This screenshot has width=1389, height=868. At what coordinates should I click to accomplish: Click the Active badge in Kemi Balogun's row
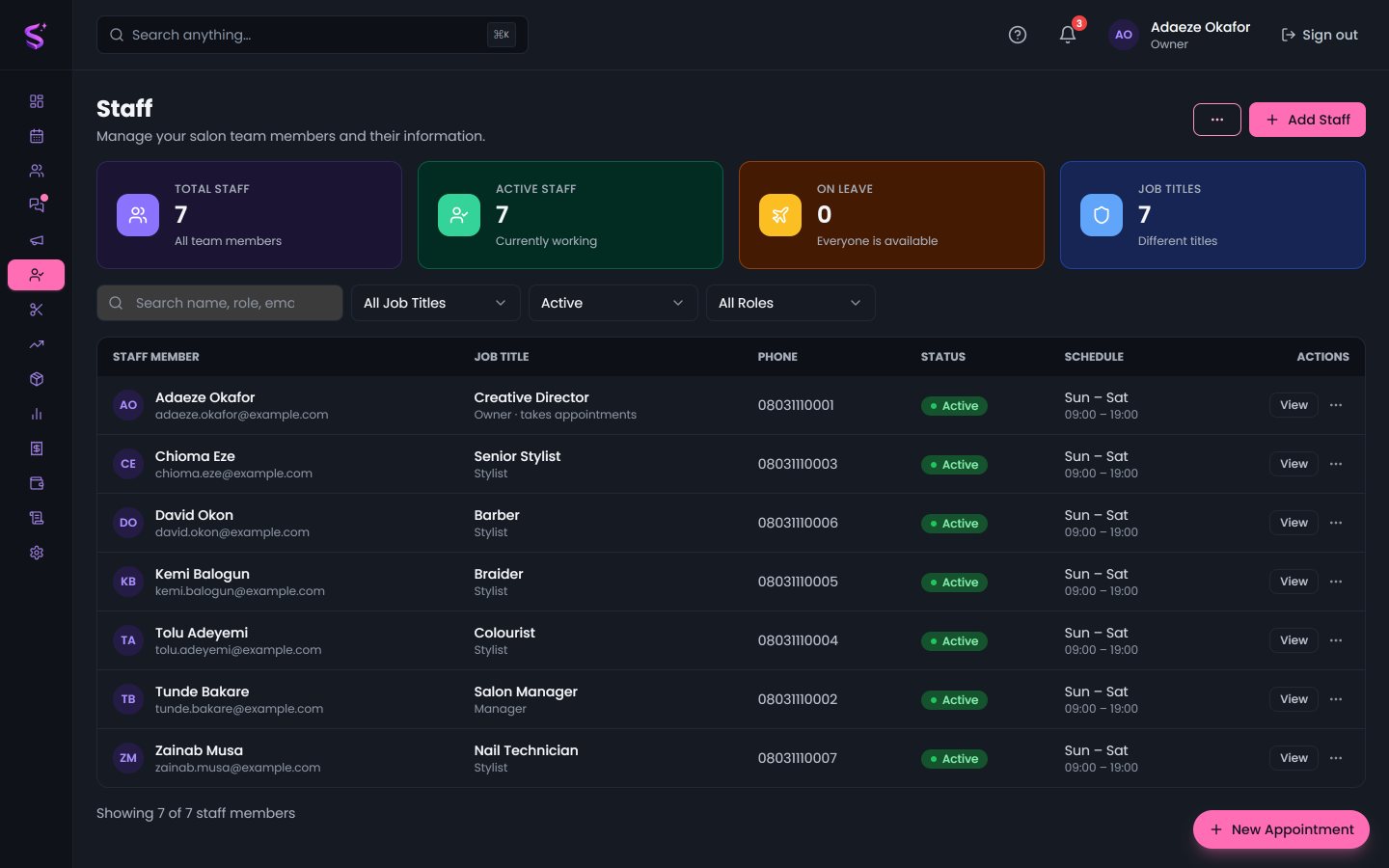954,583
